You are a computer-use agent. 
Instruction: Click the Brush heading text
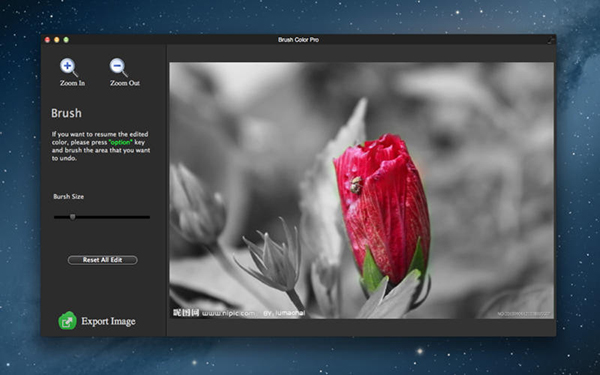[66, 113]
